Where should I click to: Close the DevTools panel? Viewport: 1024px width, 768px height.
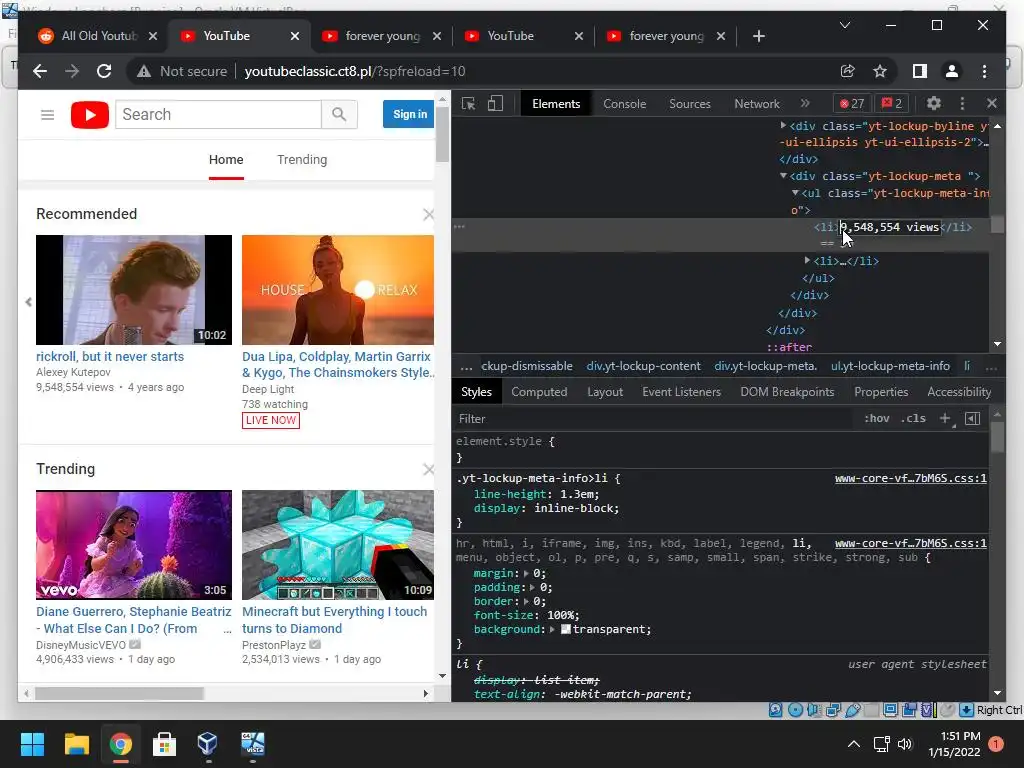pos(992,103)
